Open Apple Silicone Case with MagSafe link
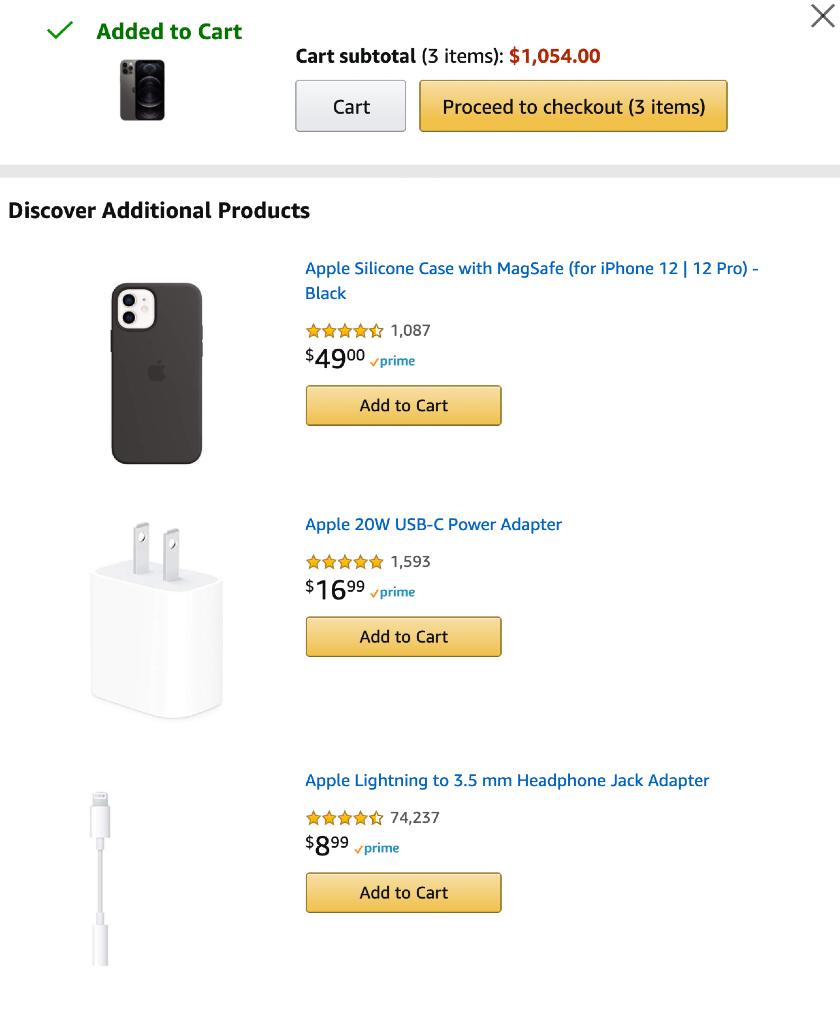840x1020 pixels. point(532,280)
